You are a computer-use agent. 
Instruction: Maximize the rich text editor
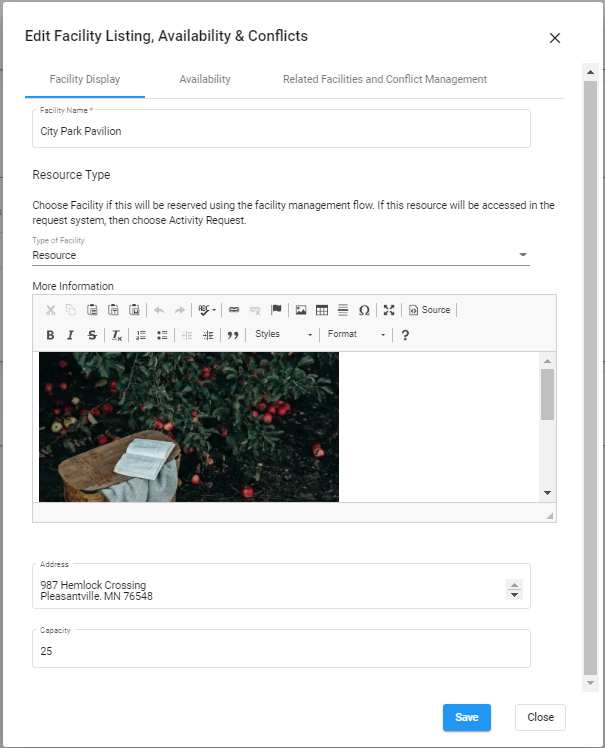click(x=389, y=310)
